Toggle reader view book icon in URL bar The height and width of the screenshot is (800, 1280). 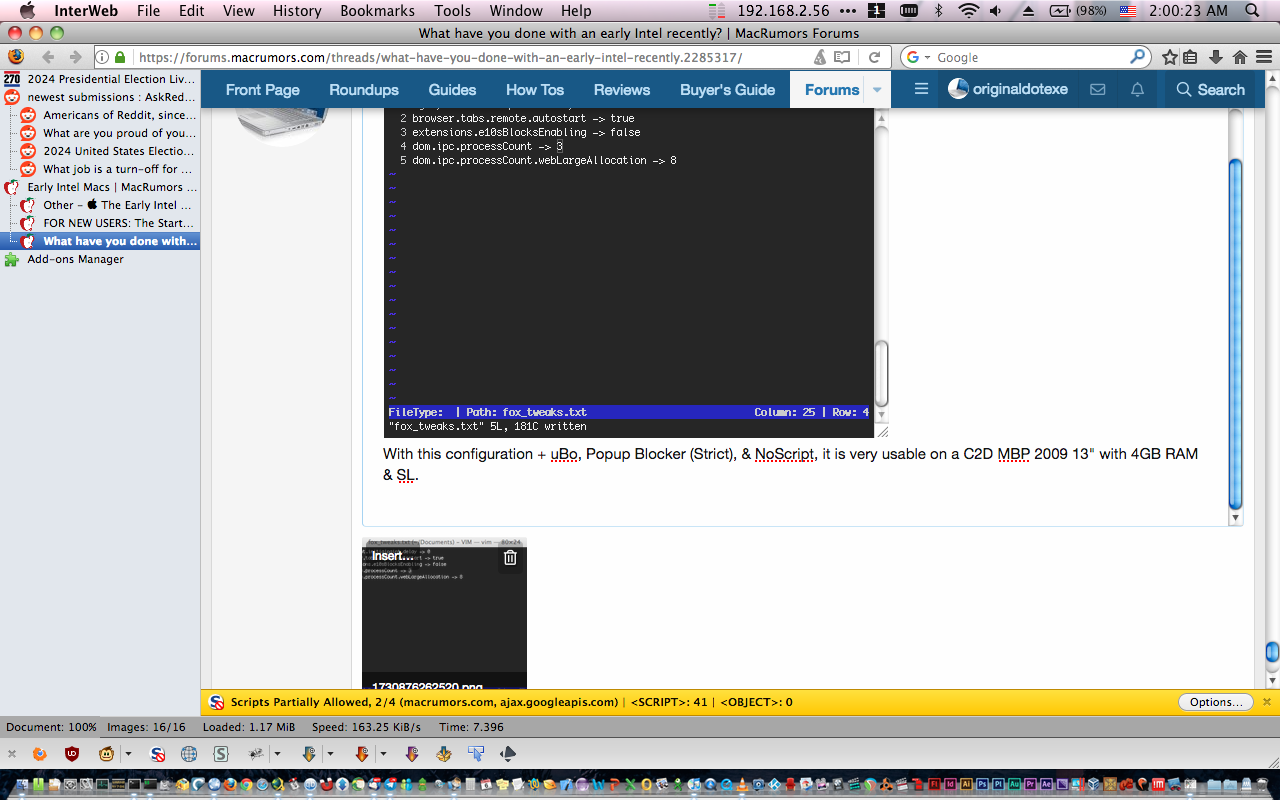pos(843,57)
